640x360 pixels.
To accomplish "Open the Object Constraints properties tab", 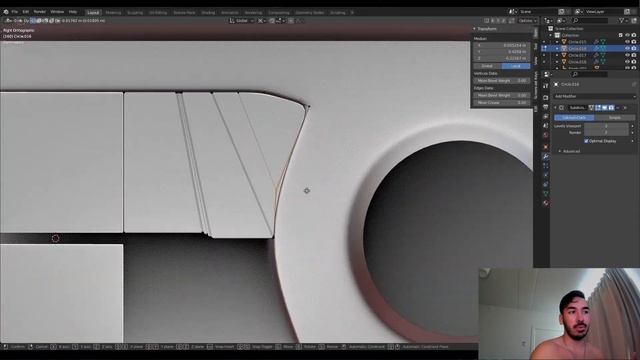I will click(x=546, y=184).
